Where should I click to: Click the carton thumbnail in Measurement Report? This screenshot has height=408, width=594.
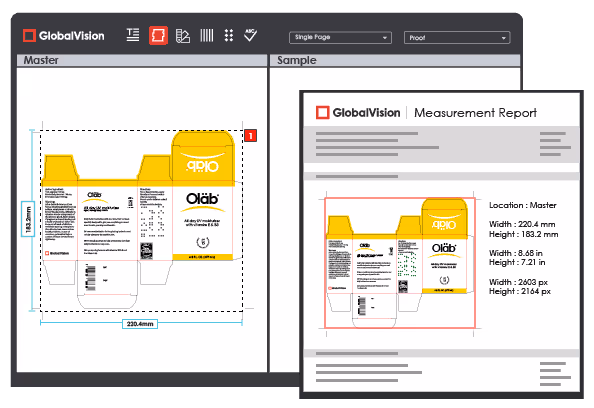(400, 263)
